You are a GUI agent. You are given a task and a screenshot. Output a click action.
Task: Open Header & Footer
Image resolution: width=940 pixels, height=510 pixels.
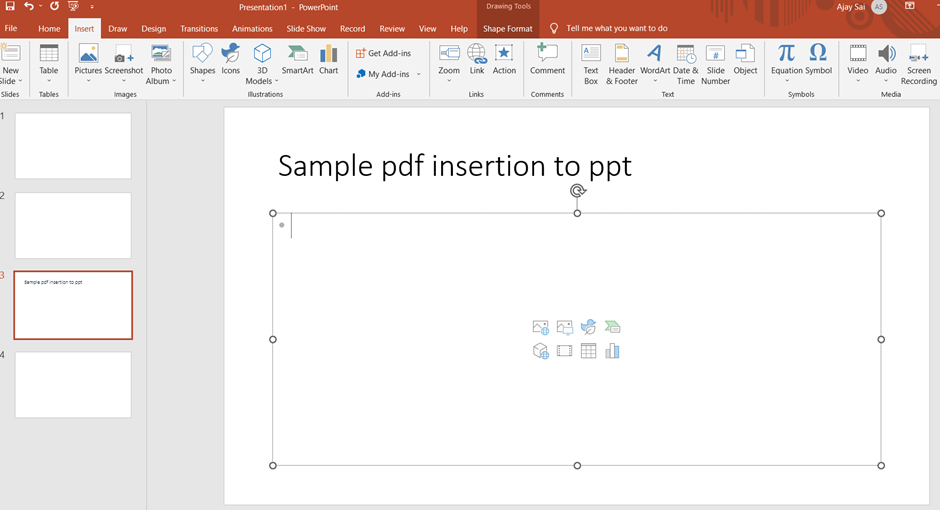(x=622, y=64)
